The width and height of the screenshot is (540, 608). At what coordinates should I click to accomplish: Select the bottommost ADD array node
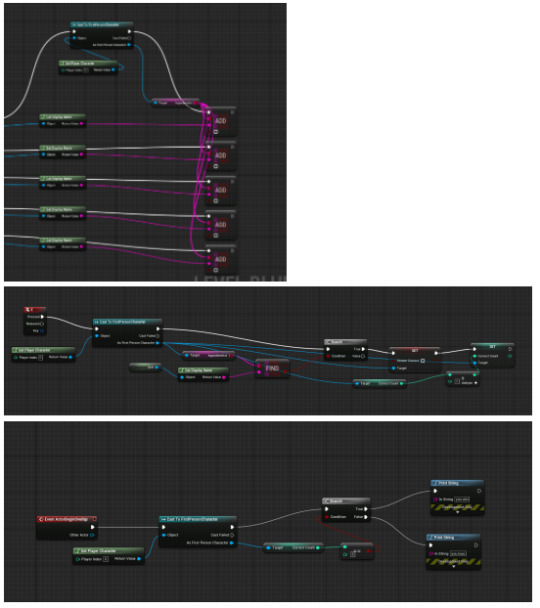(221, 259)
